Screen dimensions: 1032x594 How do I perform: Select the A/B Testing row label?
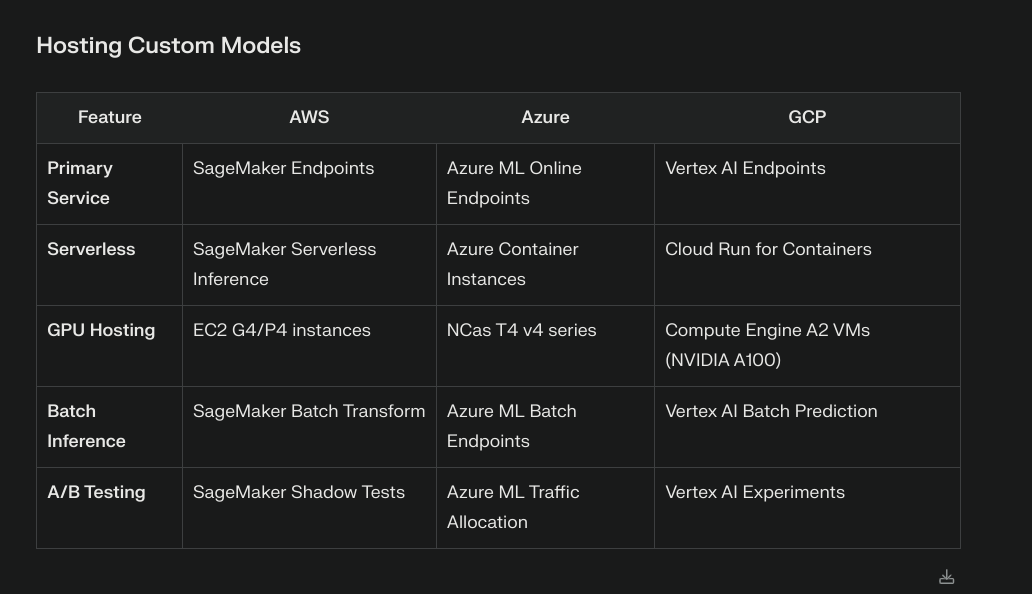pyautogui.click(x=109, y=508)
